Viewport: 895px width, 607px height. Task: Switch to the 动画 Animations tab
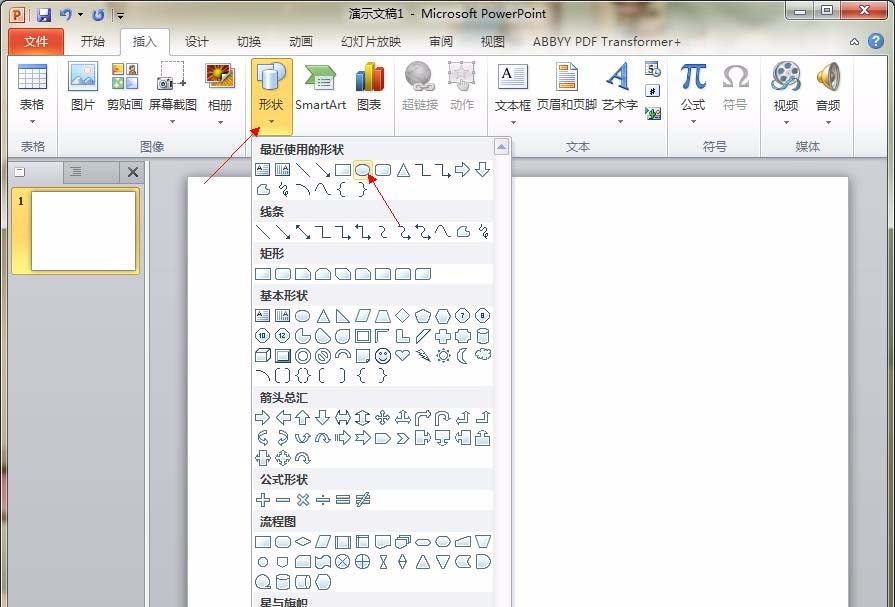(301, 42)
